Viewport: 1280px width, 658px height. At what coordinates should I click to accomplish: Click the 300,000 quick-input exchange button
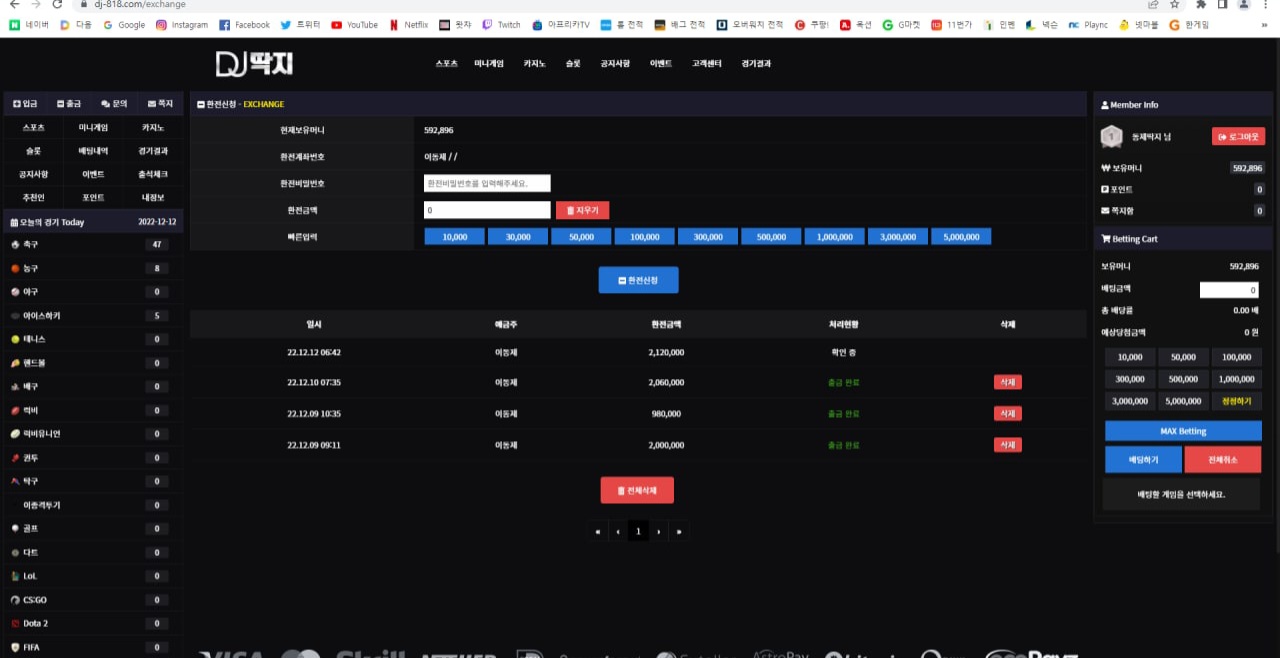click(708, 237)
